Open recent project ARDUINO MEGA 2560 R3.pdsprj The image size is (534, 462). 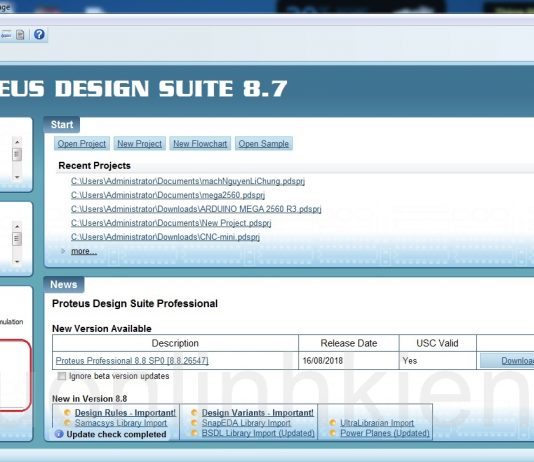tap(196, 209)
